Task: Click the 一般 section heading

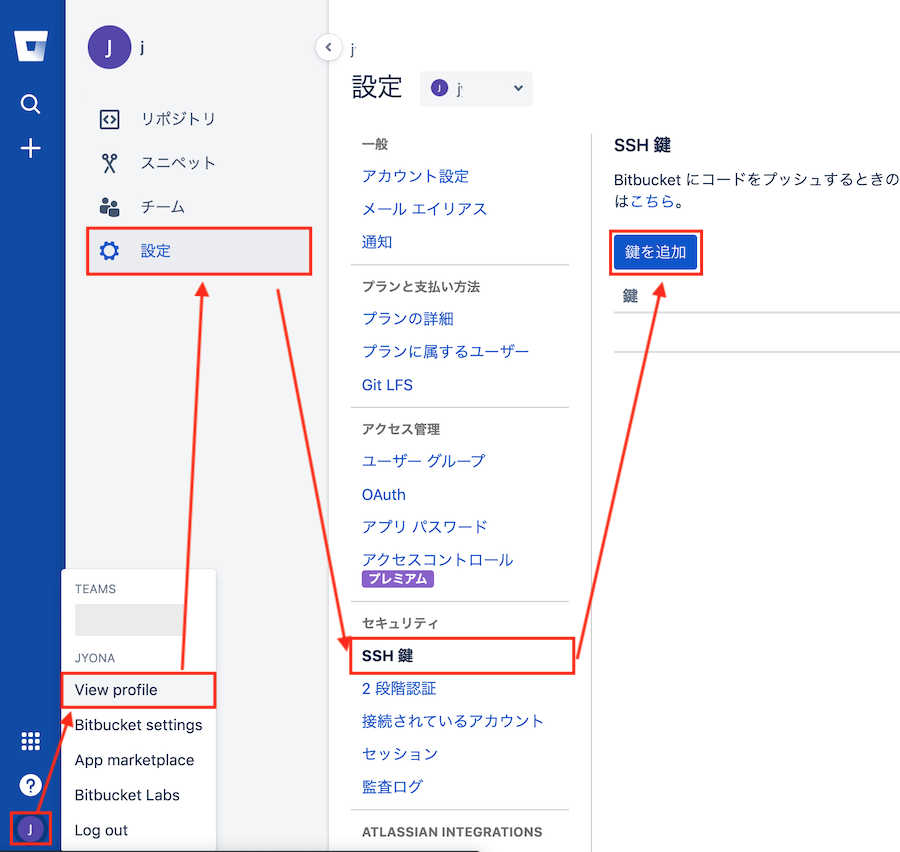Action: 375,144
